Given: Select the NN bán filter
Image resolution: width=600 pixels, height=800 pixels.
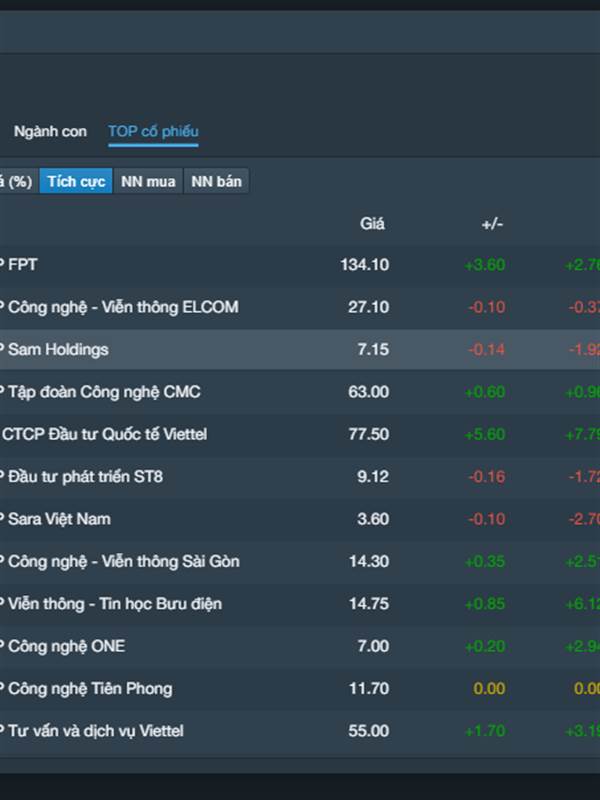Looking at the screenshot, I should point(216,181).
